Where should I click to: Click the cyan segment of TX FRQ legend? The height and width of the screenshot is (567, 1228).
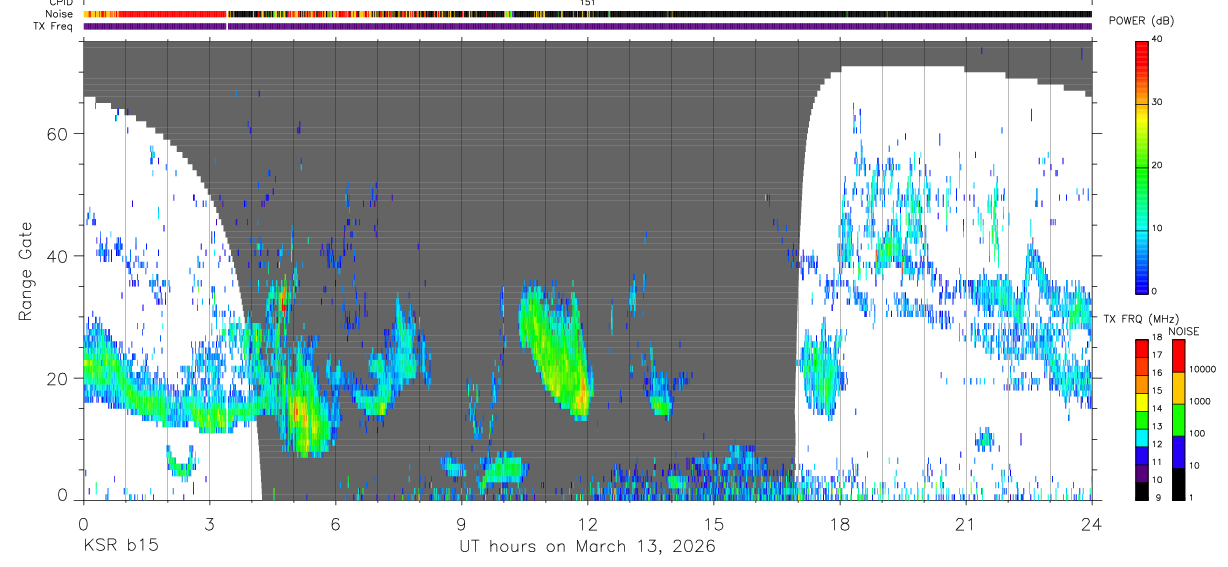1141,438
